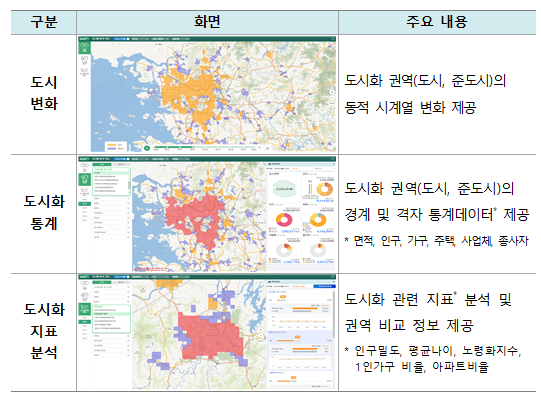541x395 pixels.
Task: Switch to the gray right tab in 도시화 통계 panel
Action: tap(121, 165)
